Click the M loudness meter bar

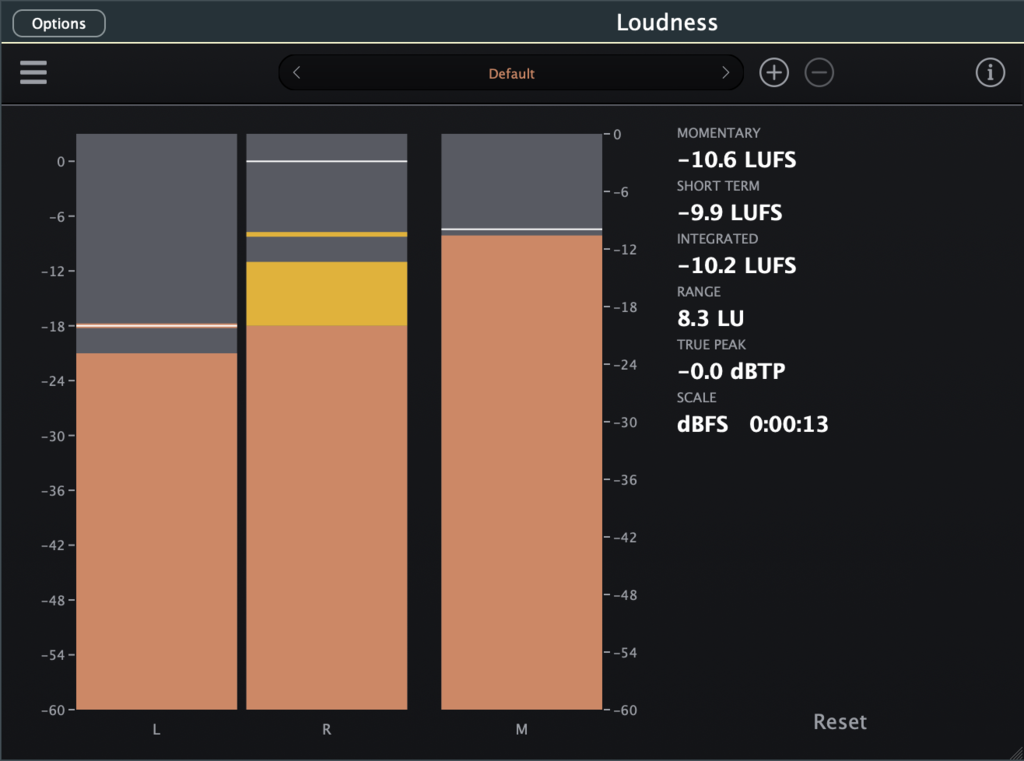pos(521,422)
